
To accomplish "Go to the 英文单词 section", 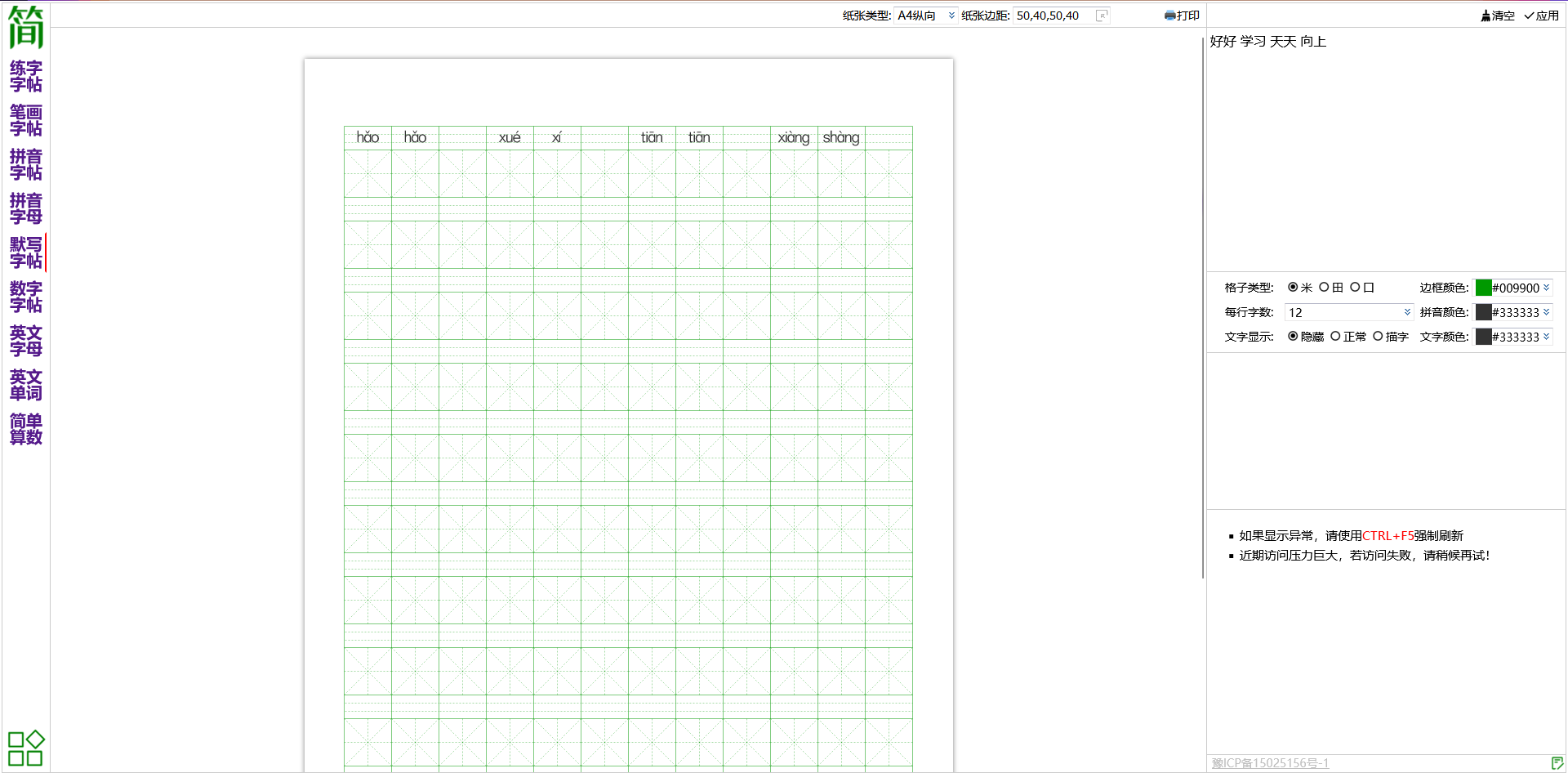I will pos(25,385).
